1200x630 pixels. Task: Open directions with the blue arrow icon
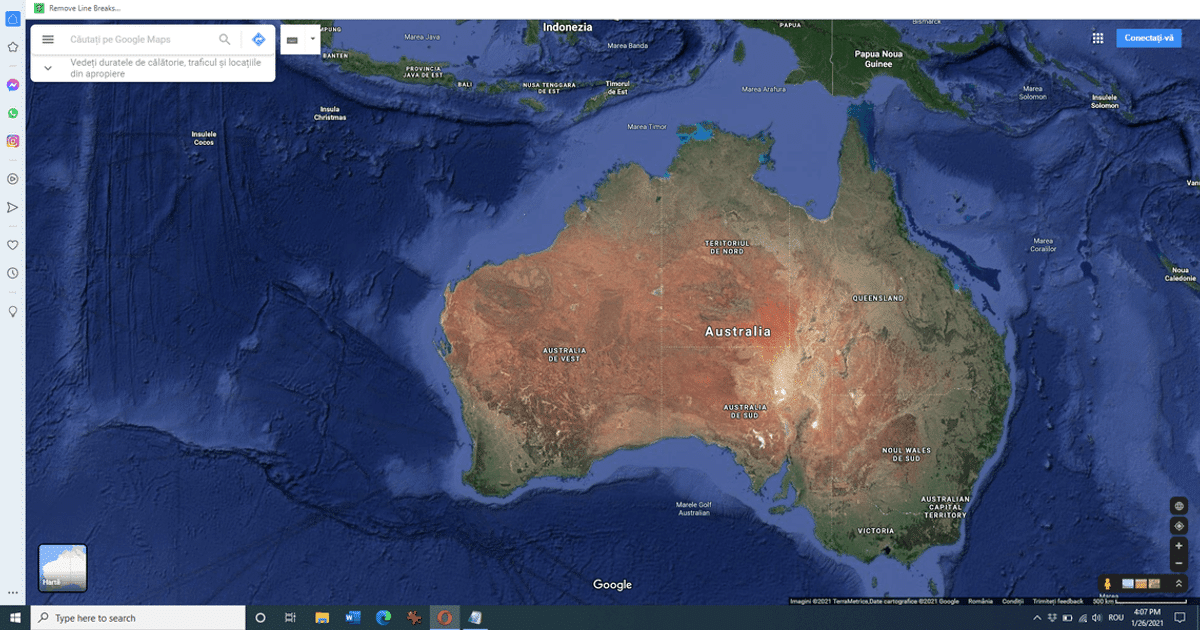pos(259,39)
